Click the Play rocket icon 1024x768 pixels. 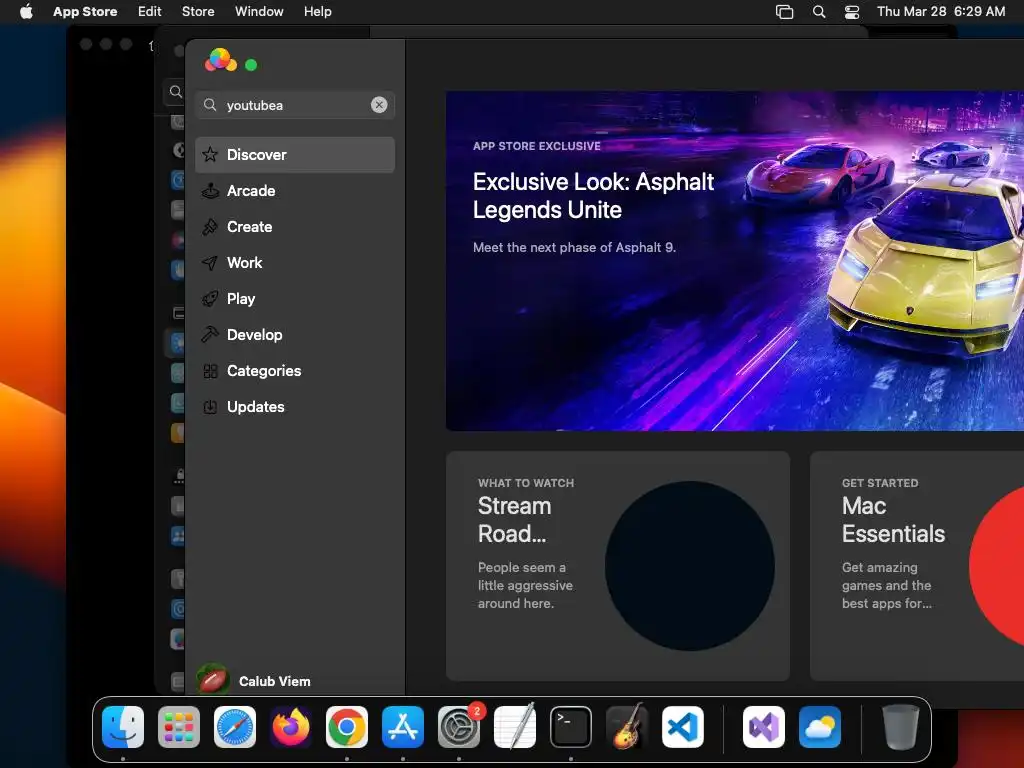[x=210, y=298]
